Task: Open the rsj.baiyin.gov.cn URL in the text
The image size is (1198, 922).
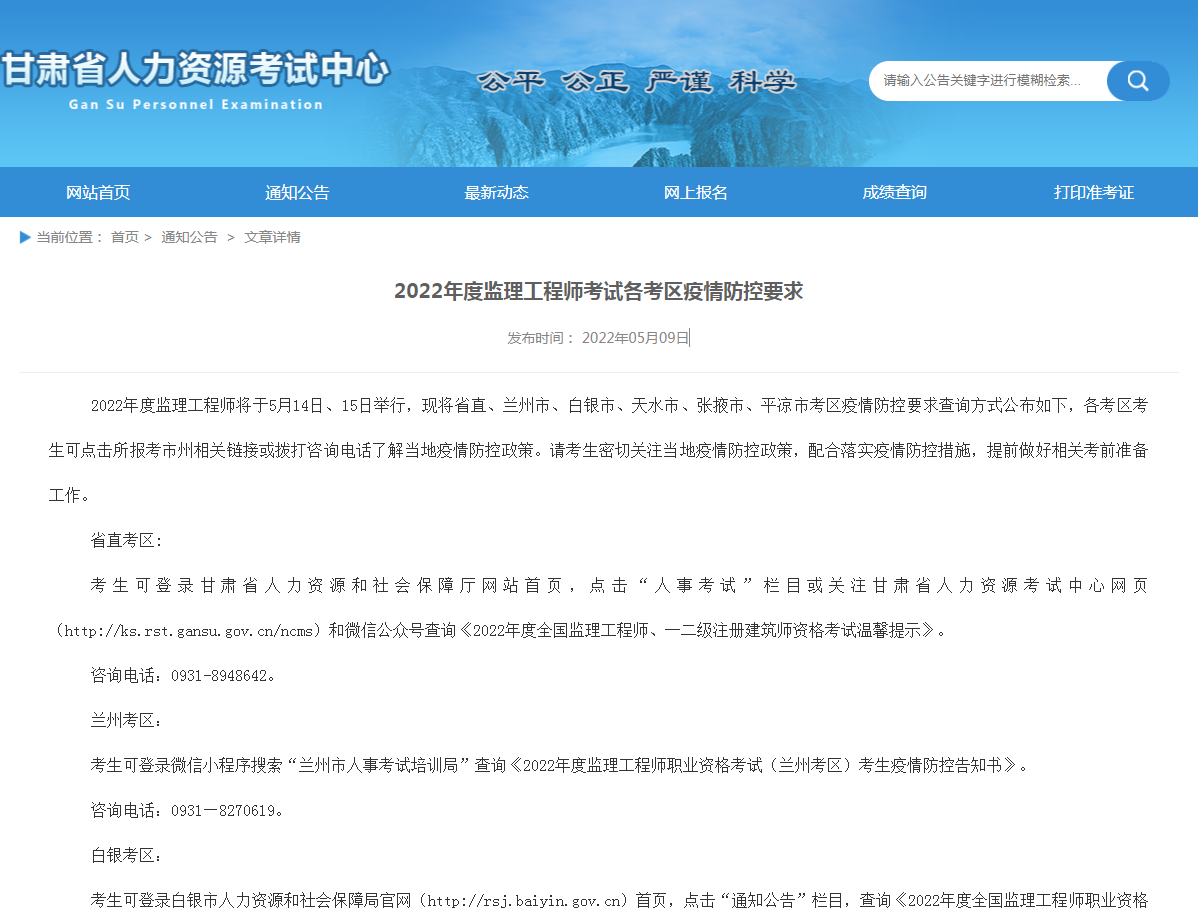Action: [527, 900]
